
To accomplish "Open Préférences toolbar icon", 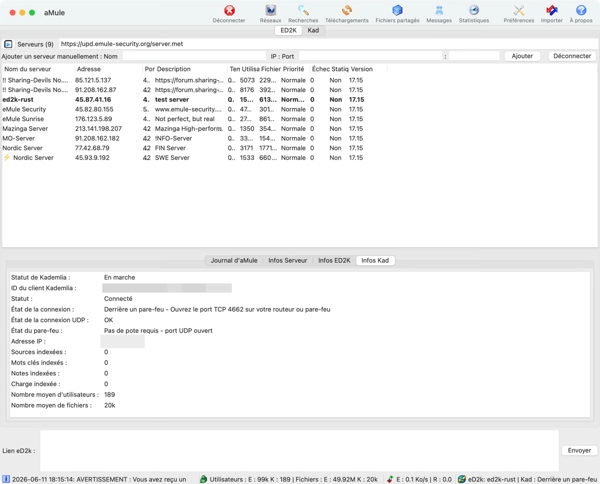I will [x=518, y=10].
